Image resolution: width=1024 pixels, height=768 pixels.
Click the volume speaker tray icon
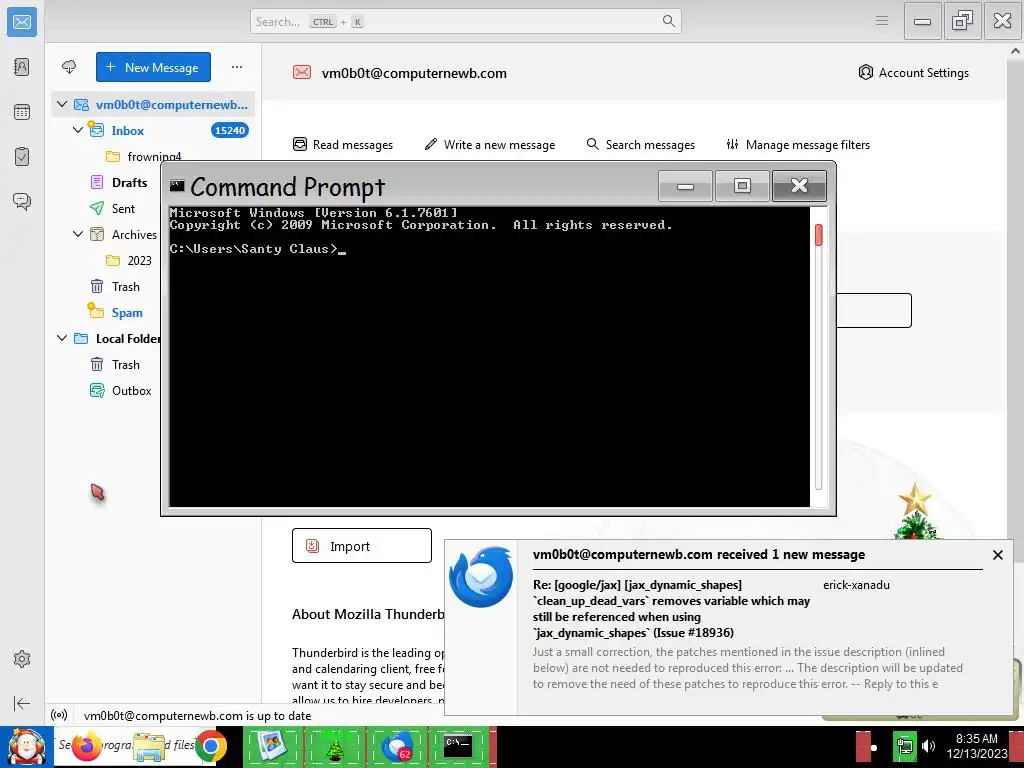[928, 746]
